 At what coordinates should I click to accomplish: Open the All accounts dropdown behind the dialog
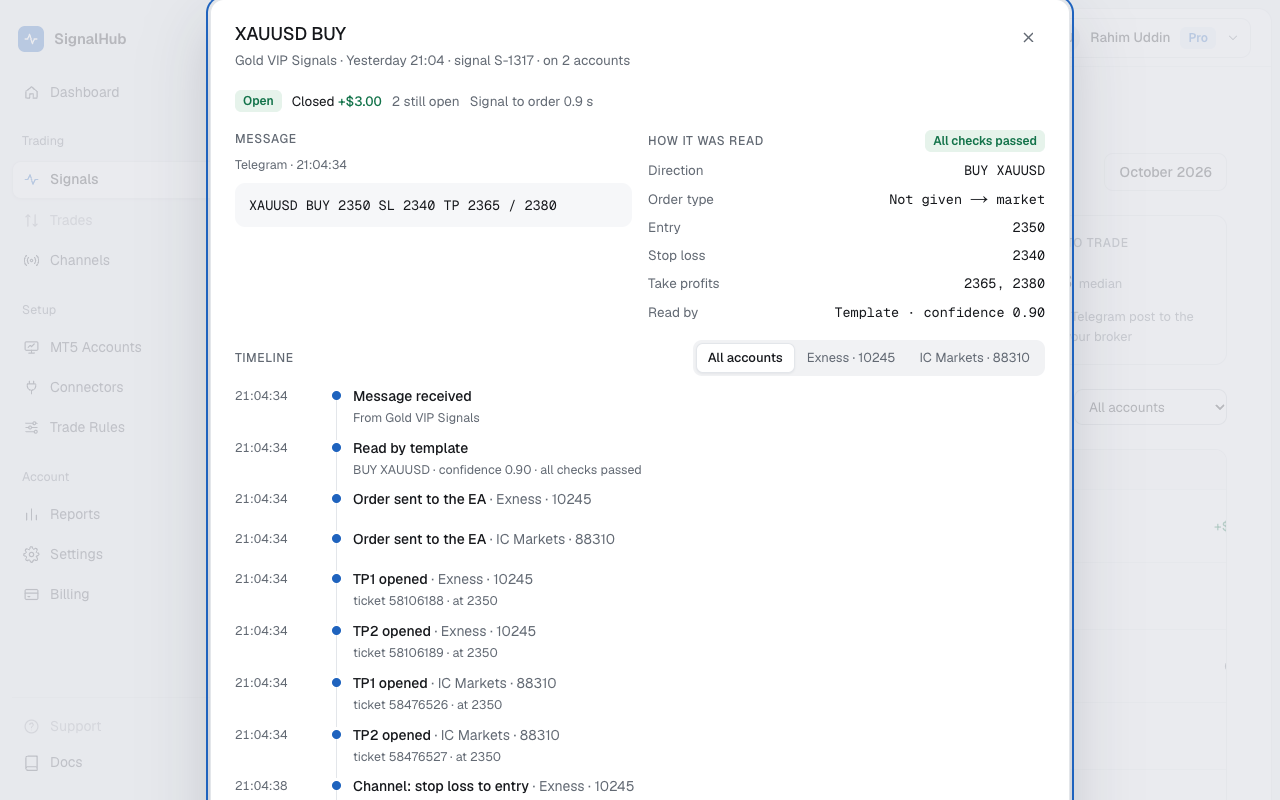pyautogui.click(x=1151, y=407)
